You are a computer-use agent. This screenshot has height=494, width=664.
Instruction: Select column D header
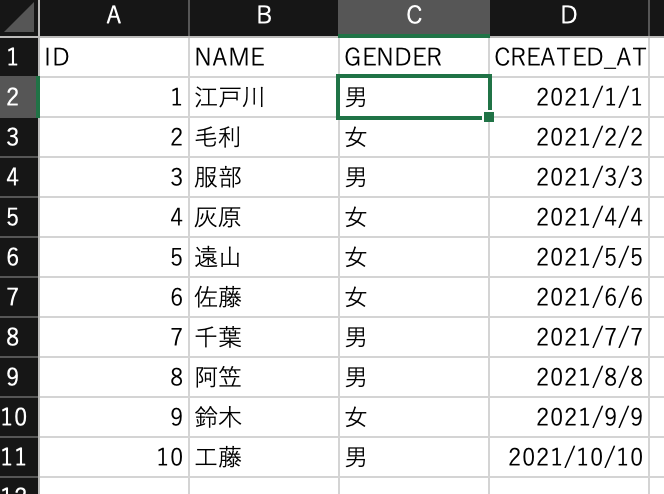coord(570,17)
